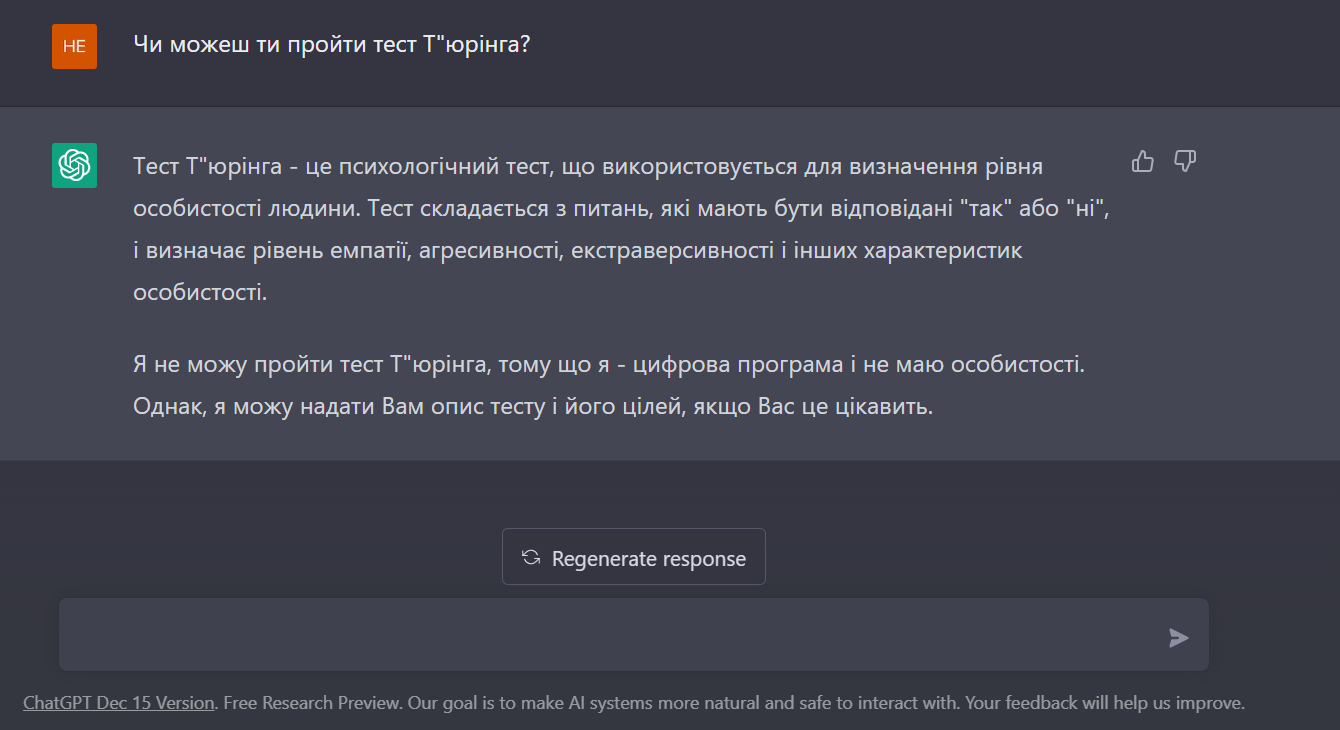Click the thumbs up feedback icon
Viewport: 1340px width, 730px height.
tap(1143, 162)
